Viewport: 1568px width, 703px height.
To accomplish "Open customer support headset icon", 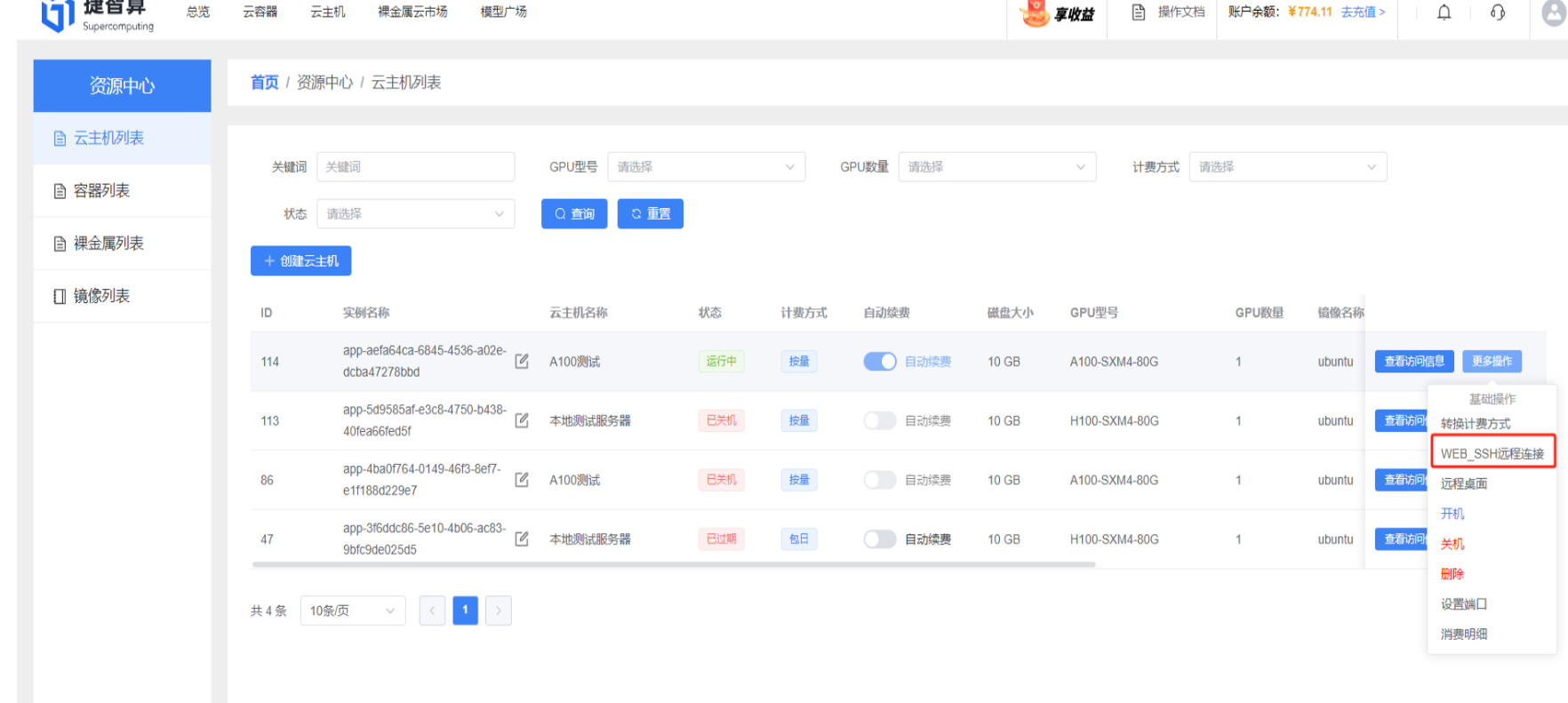I will pyautogui.click(x=1498, y=12).
